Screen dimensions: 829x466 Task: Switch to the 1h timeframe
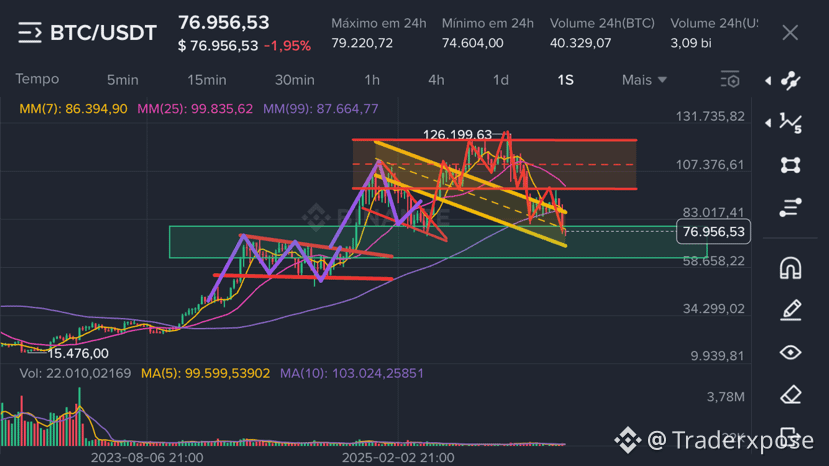coord(372,80)
